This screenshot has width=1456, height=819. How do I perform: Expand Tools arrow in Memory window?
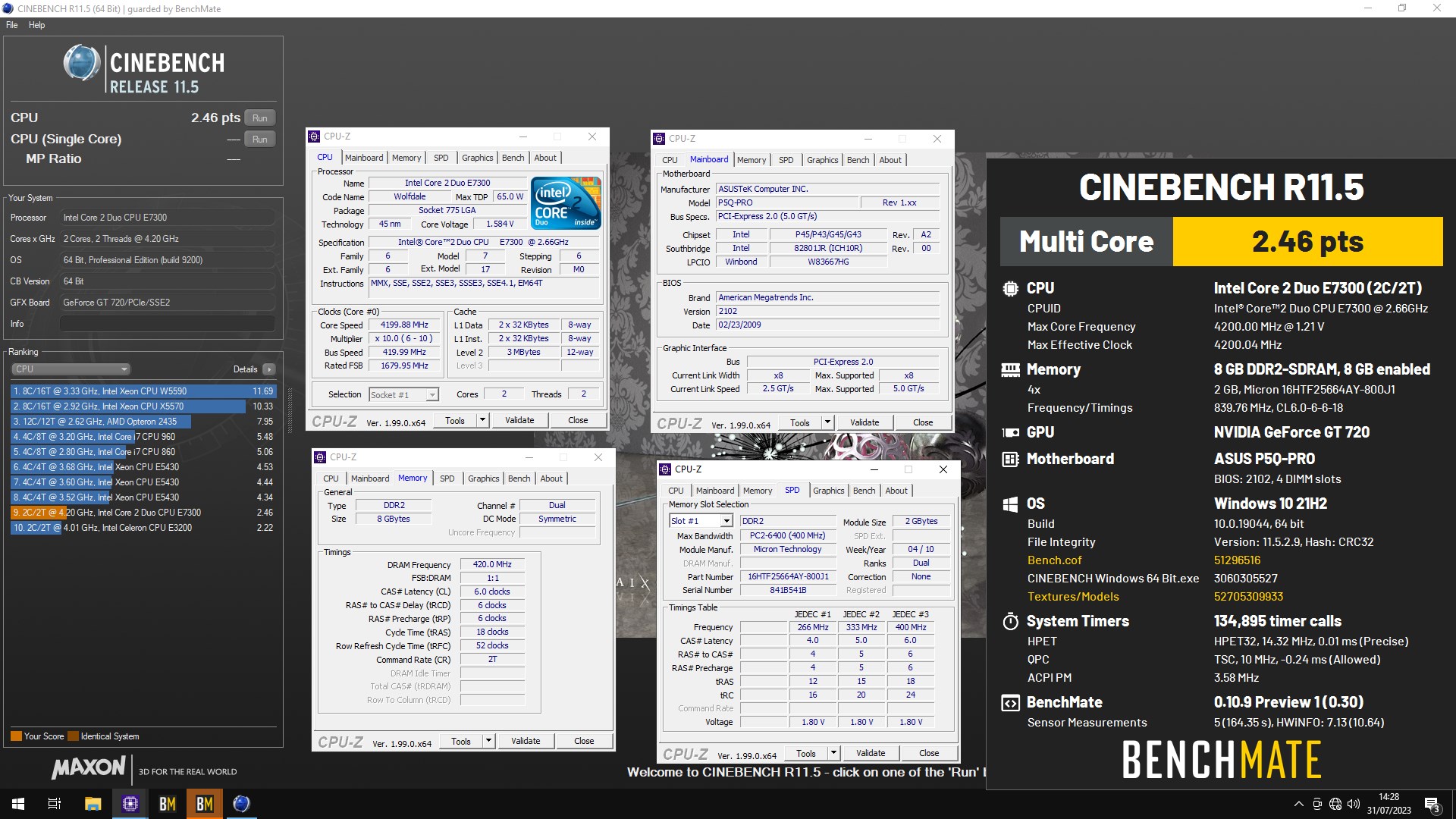coord(488,741)
